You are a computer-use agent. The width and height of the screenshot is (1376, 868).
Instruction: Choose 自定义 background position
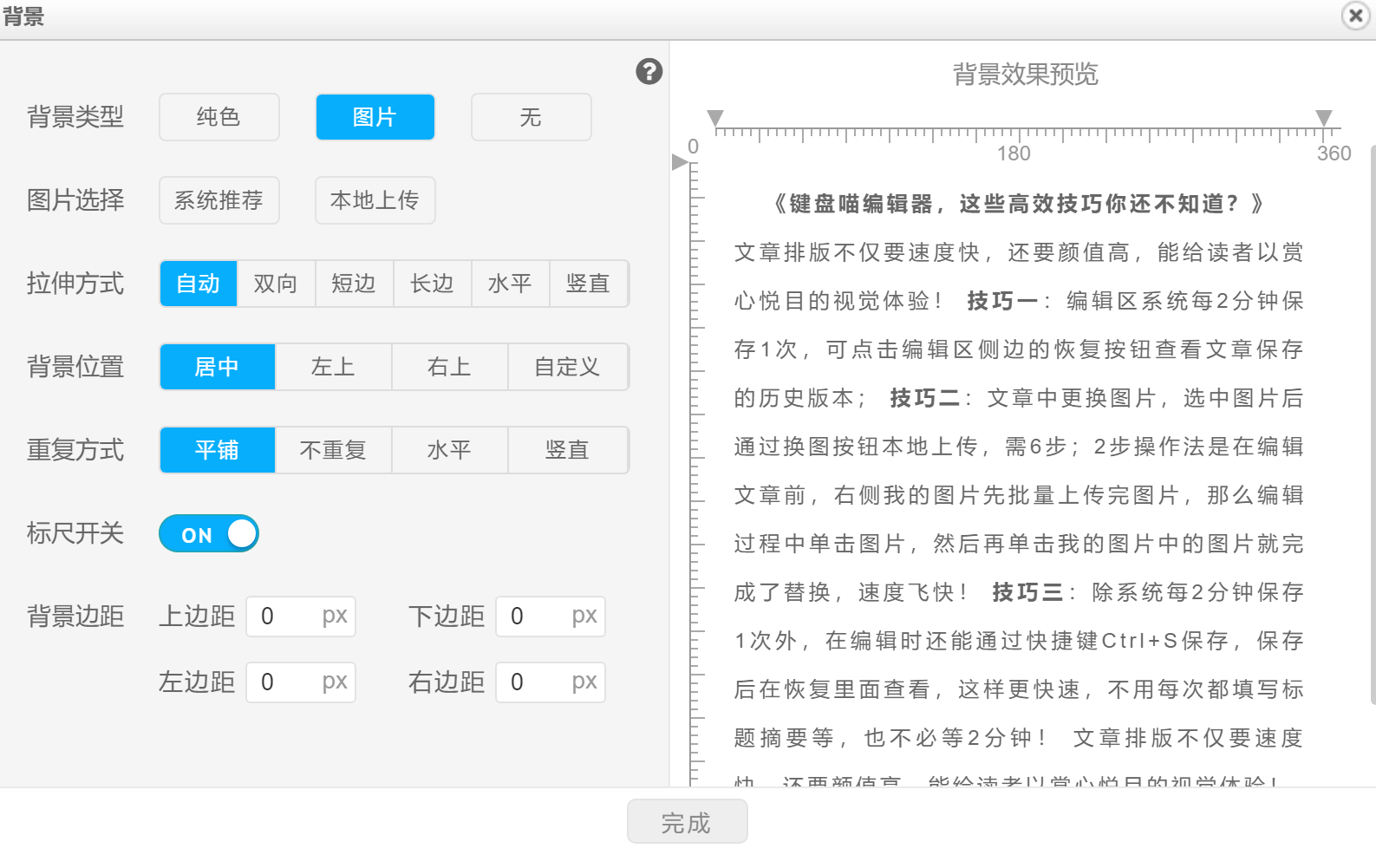tap(567, 367)
